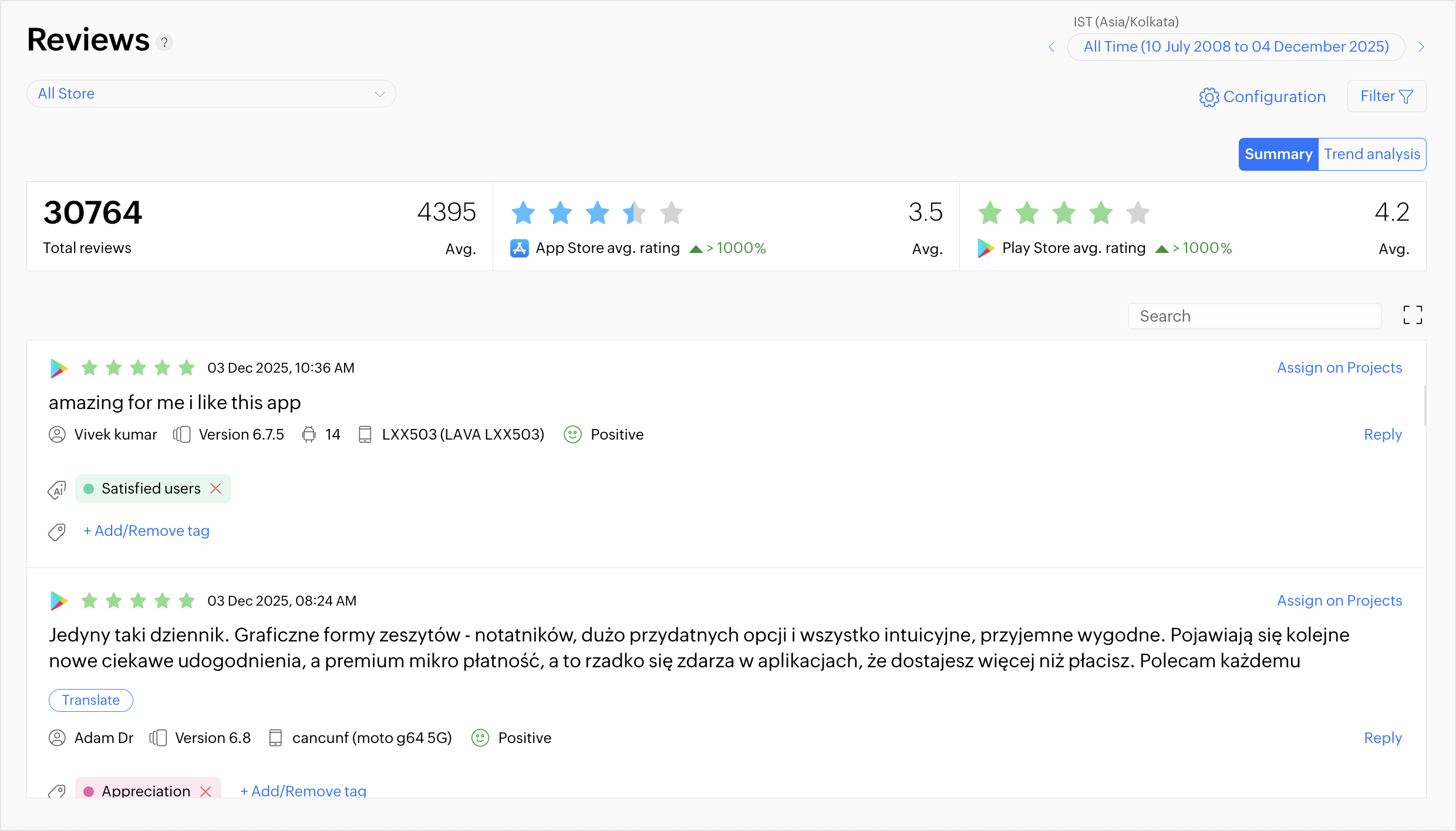Viewport: 1456px width, 831px height.
Task: Click Play Store logo in rating summary
Action: [x=986, y=248]
